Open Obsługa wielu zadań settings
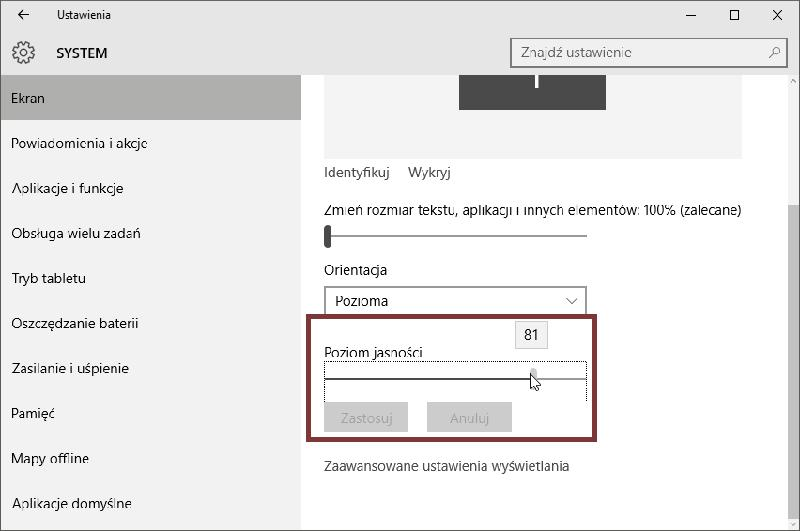Viewport: 800px width, 531px height. 151,233
